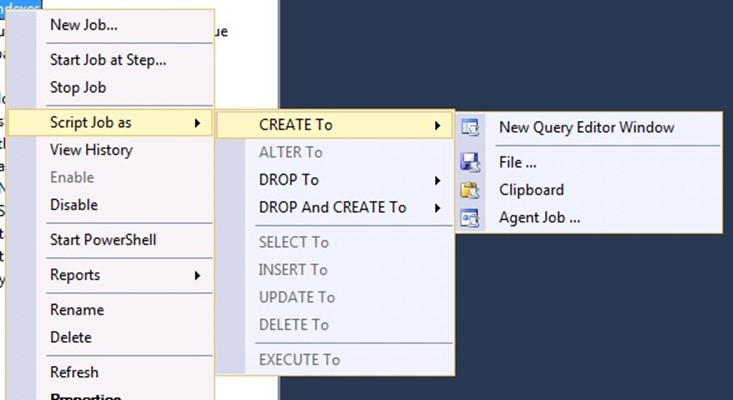This screenshot has height=400, width=733.
Task: Click the Clipboard icon in submenu
Action: coord(470,190)
